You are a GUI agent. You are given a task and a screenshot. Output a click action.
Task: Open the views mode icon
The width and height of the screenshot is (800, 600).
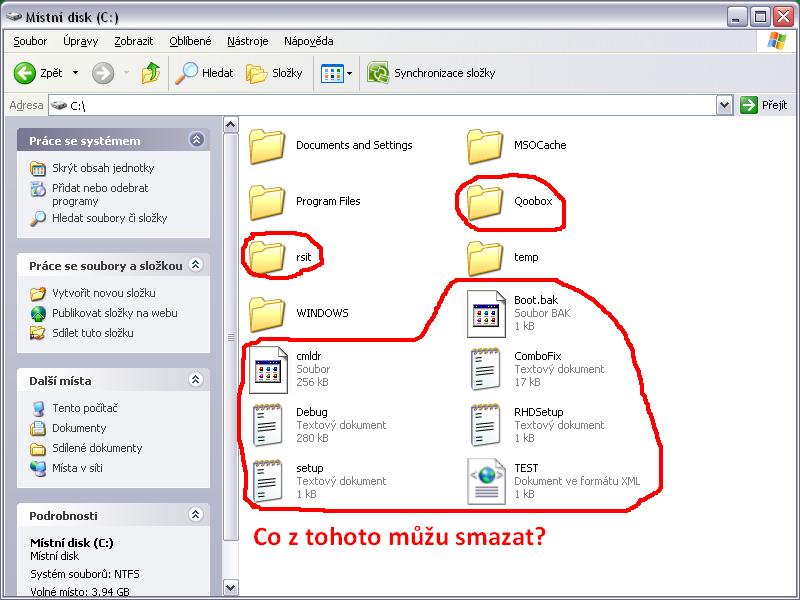[x=332, y=73]
